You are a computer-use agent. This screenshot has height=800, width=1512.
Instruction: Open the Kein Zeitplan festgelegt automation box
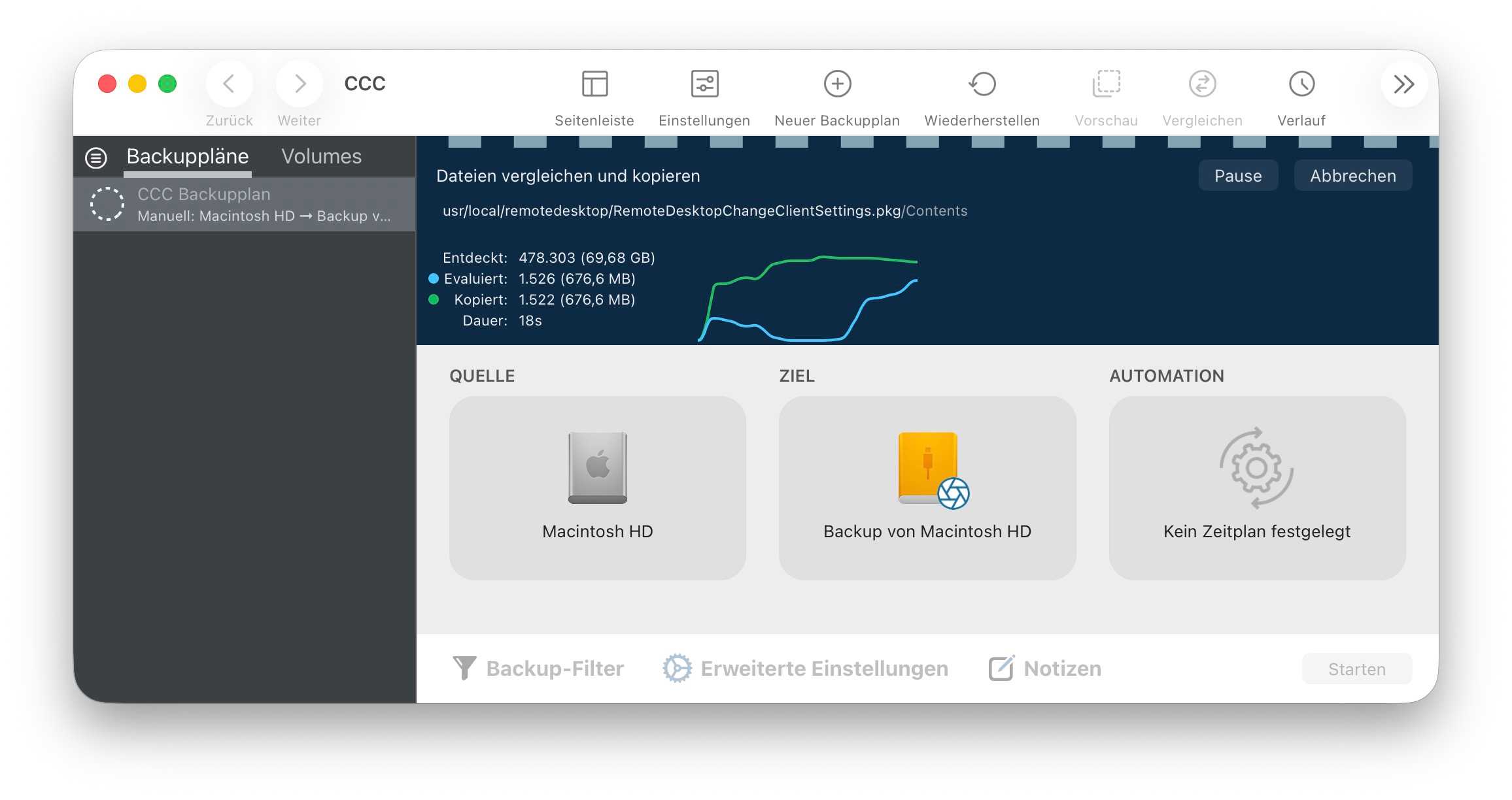pyautogui.click(x=1257, y=488)
